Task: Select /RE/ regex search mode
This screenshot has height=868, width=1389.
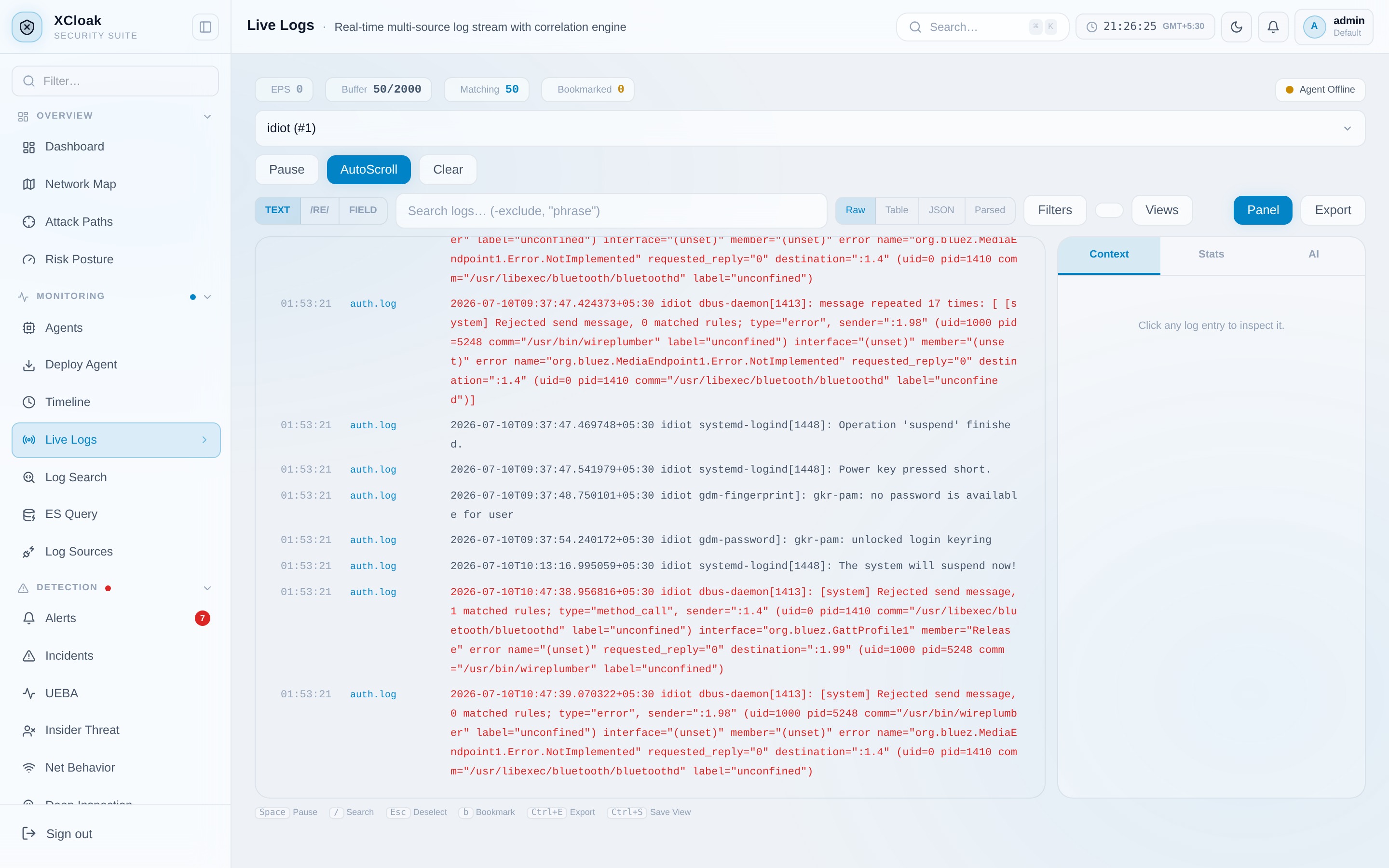Action: (319, 211)
